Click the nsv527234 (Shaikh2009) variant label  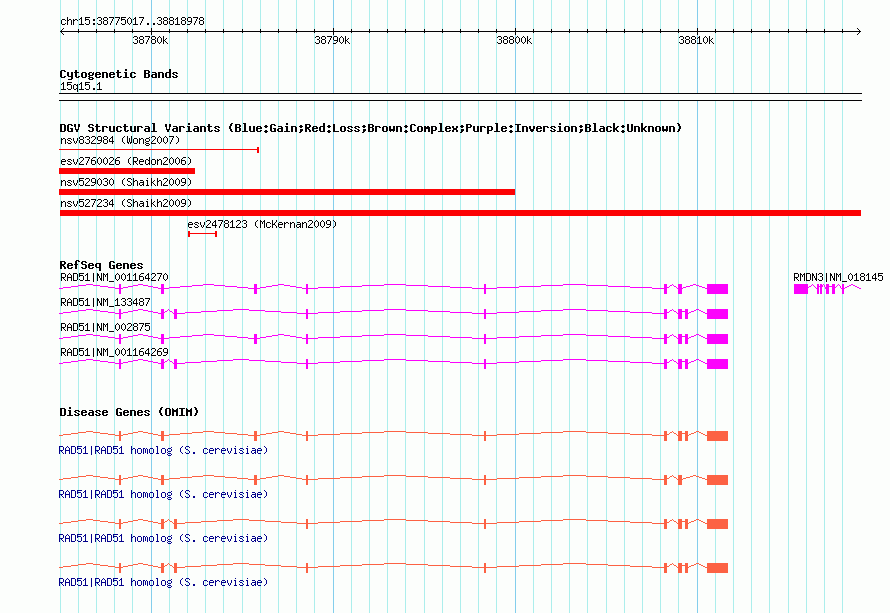click(126, 203)
